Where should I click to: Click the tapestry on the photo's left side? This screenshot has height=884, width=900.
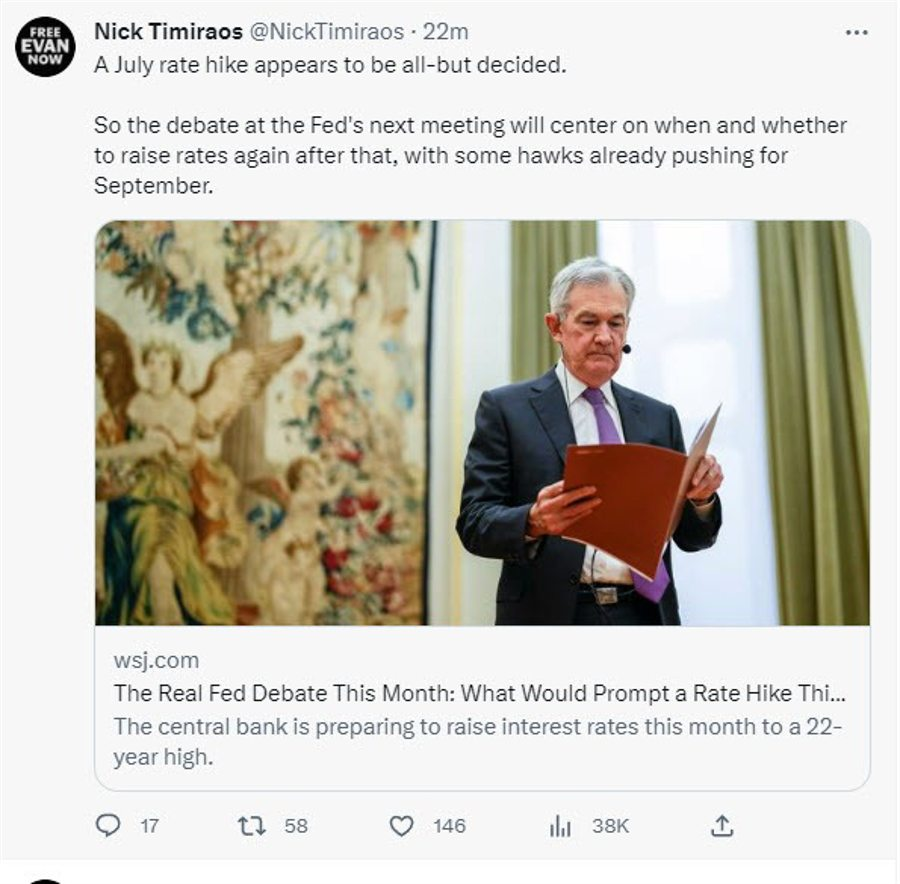coord(260,420)
